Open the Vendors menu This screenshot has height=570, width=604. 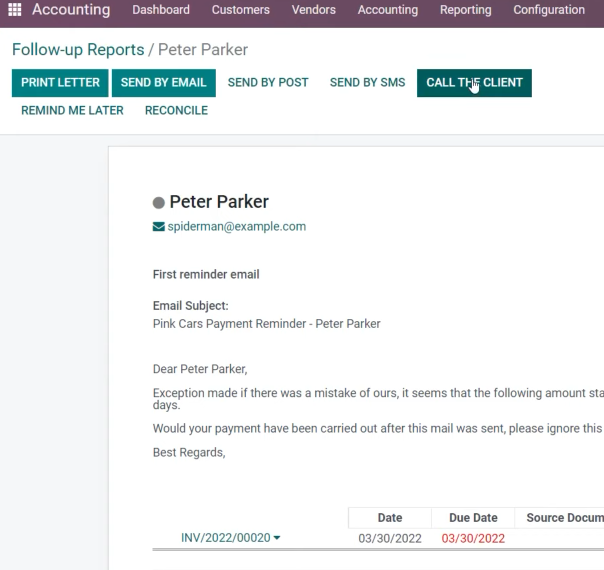click(314, 10)
